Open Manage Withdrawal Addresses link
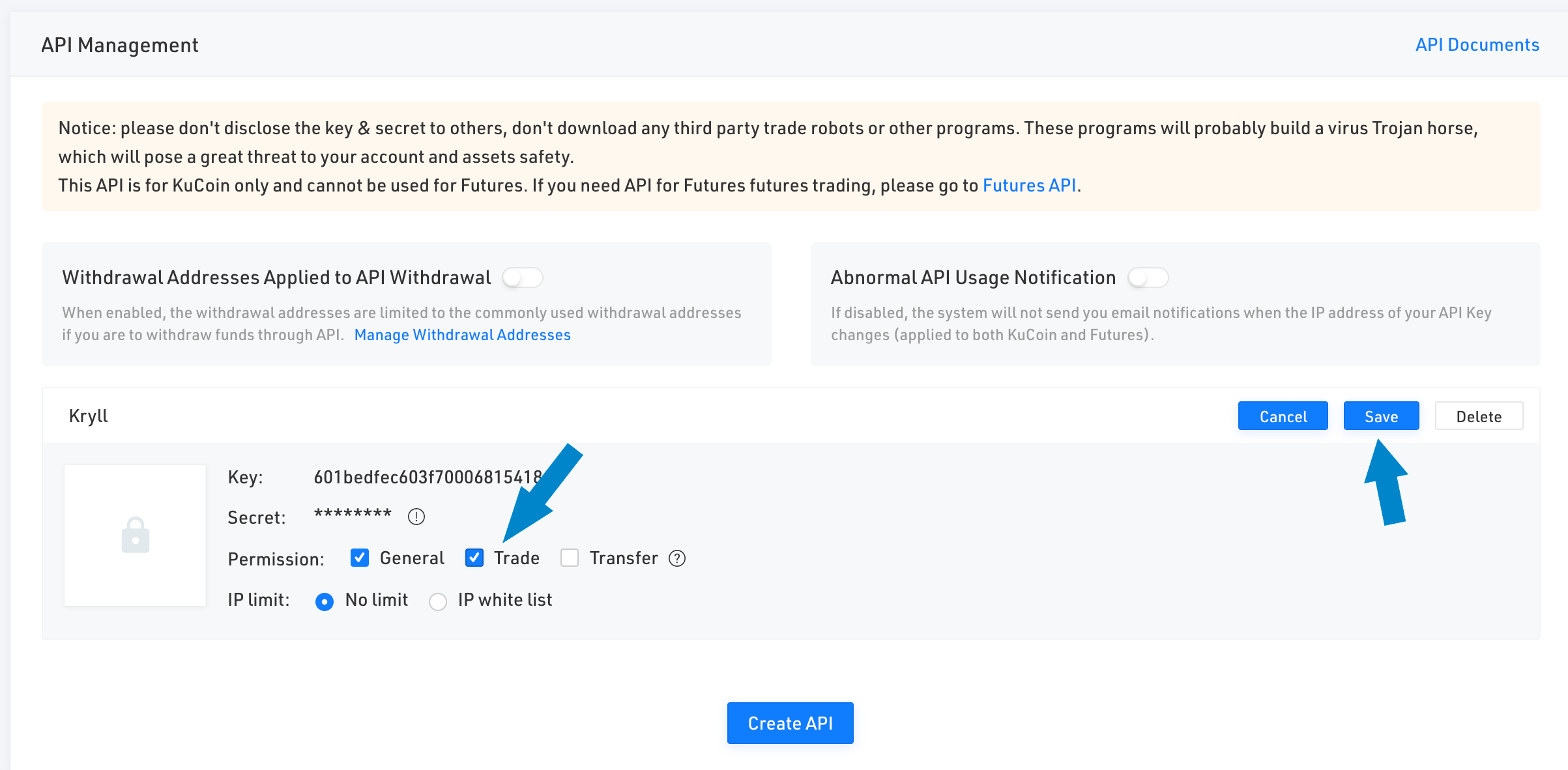Image resolution: width=1568 pixels, height=770 pixels. pos(463,335)
